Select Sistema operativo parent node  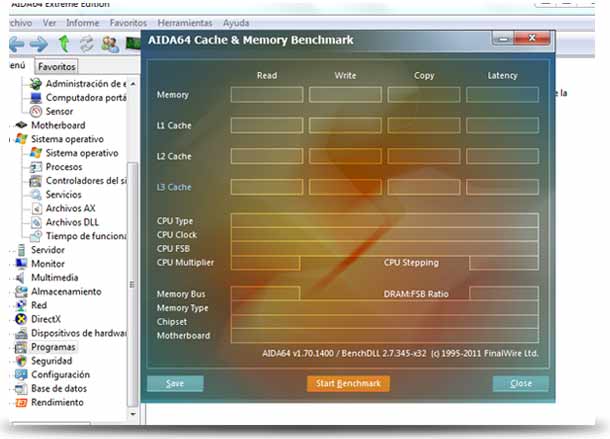pyautogui.click(x=67, y=139)
